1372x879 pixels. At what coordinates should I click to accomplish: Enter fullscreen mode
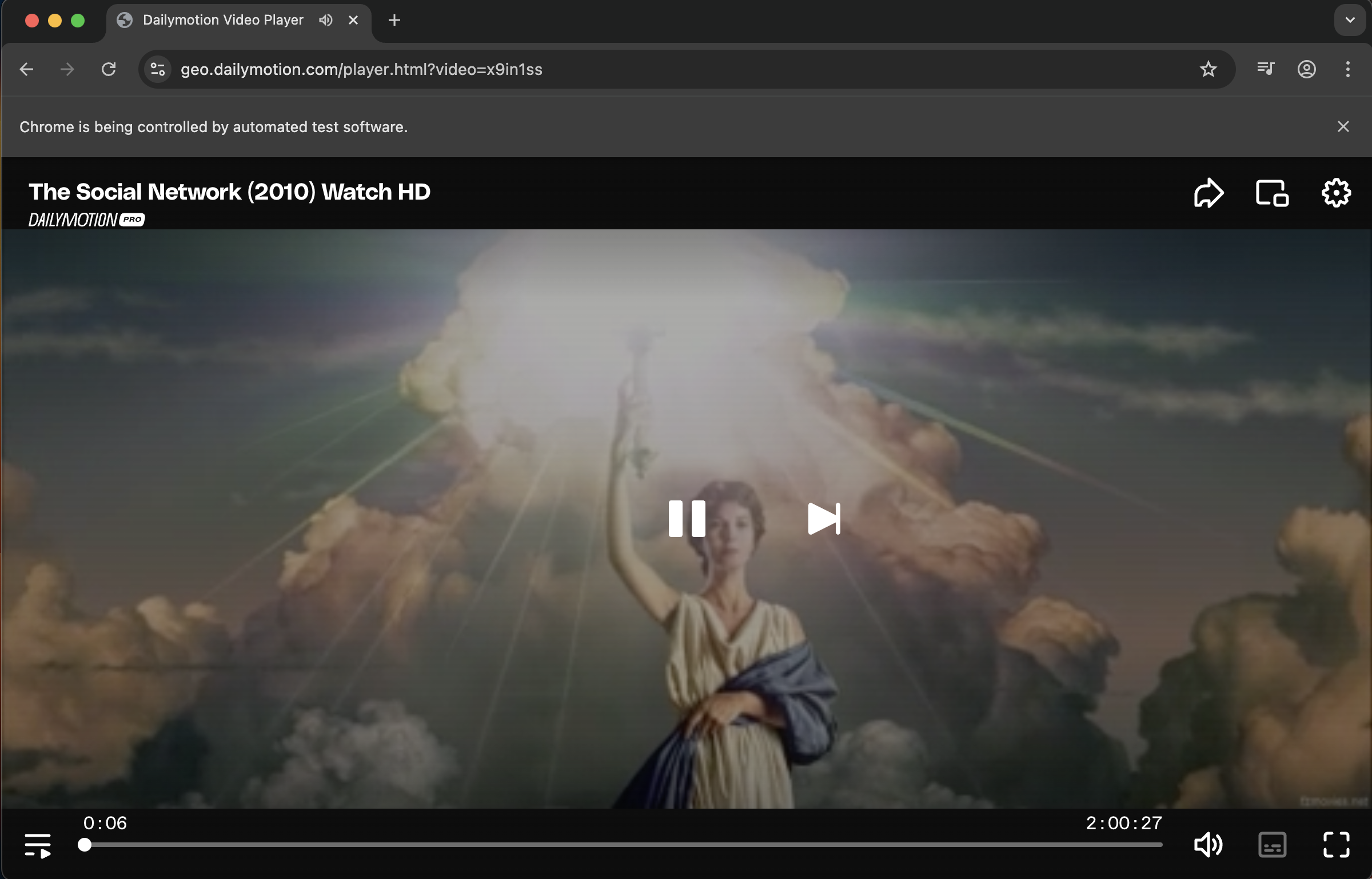pyautogui.click(x=1336, y=845)
